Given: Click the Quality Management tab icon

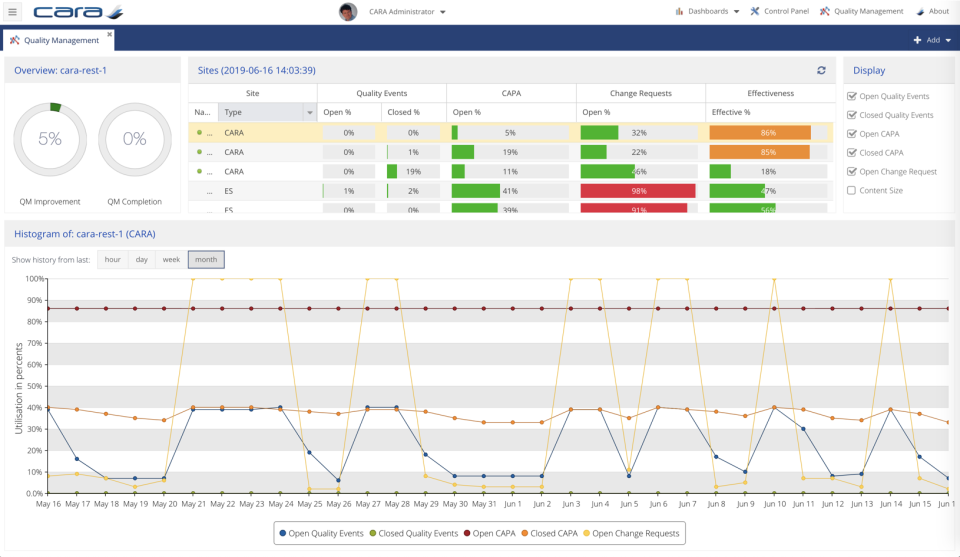Looking at the screenshot, I should coord(15,40).
